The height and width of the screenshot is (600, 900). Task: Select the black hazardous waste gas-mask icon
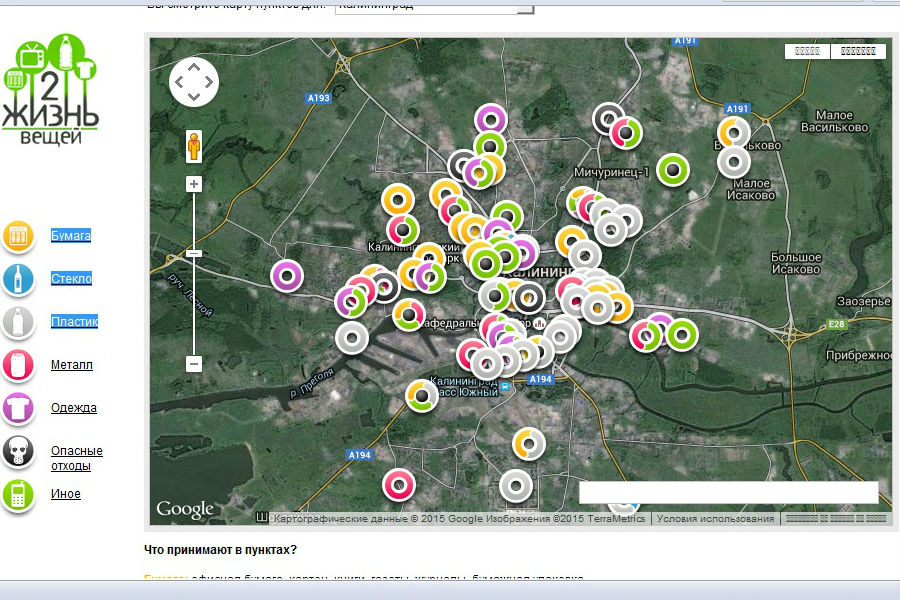click(17, 452)
